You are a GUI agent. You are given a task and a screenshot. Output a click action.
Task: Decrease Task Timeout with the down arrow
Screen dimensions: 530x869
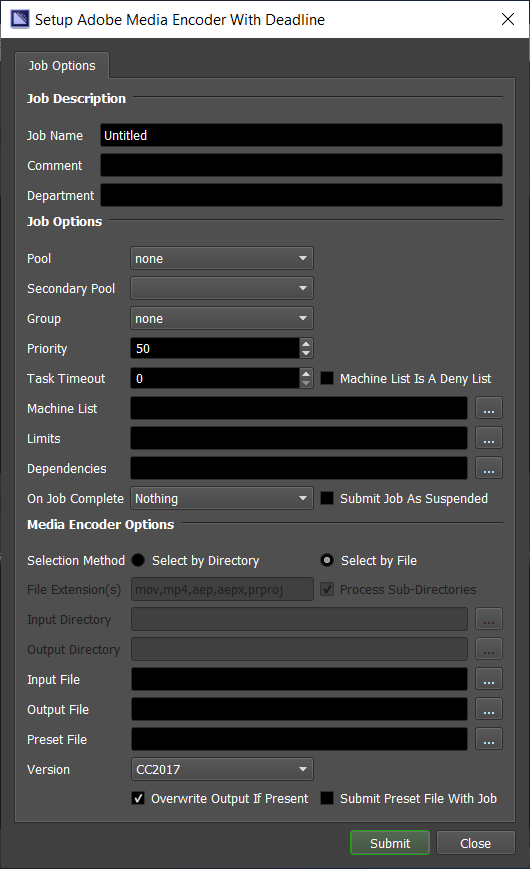pyautogui.click(x=306, y=383)
